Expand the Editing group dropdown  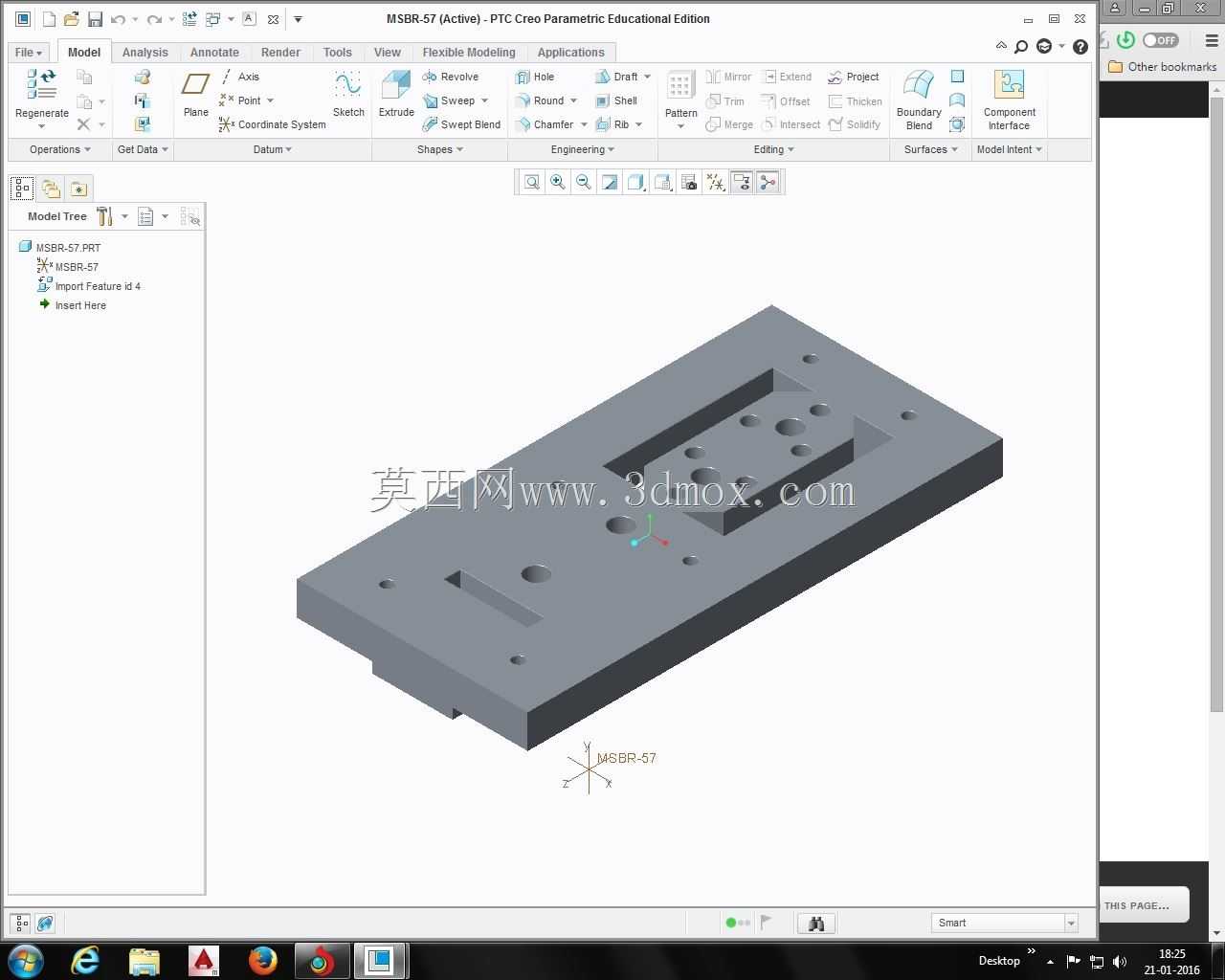(774, 149)
